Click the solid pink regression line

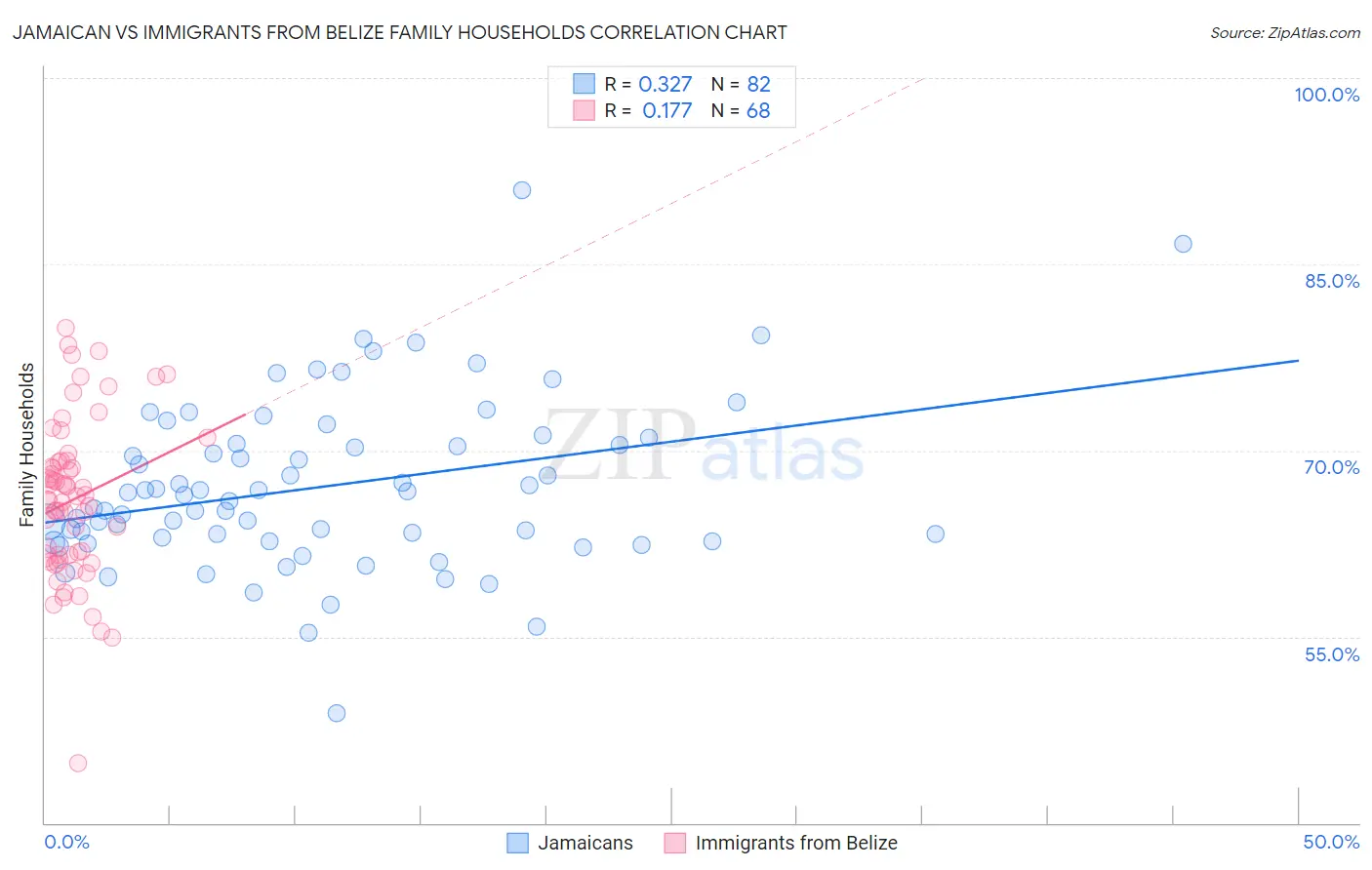(146, 461)
